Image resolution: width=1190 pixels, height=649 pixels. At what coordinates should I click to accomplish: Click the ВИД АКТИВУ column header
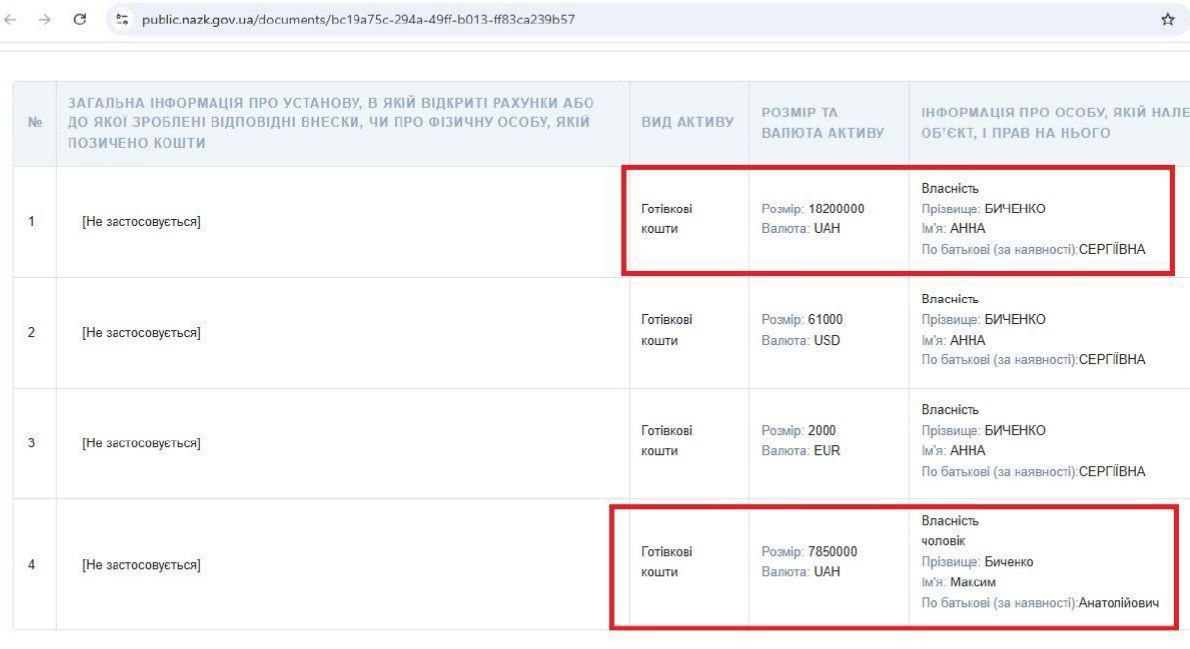[x=688, y=122]
